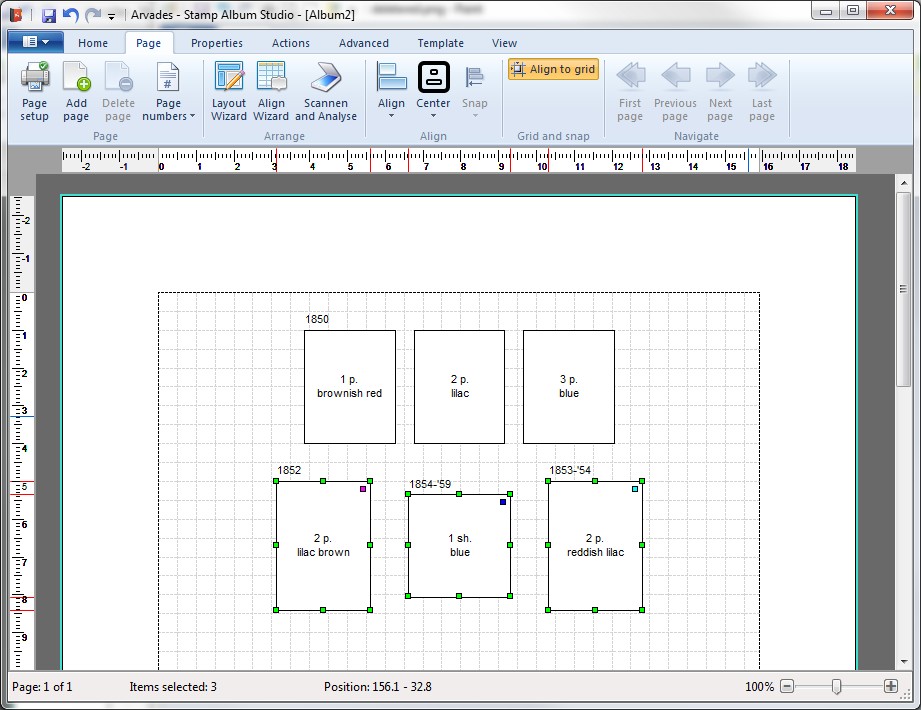Click the cyan marker on reddish lilac box
Image resolution: width=921 pixels, height=710 pixels.
(635, 489)
